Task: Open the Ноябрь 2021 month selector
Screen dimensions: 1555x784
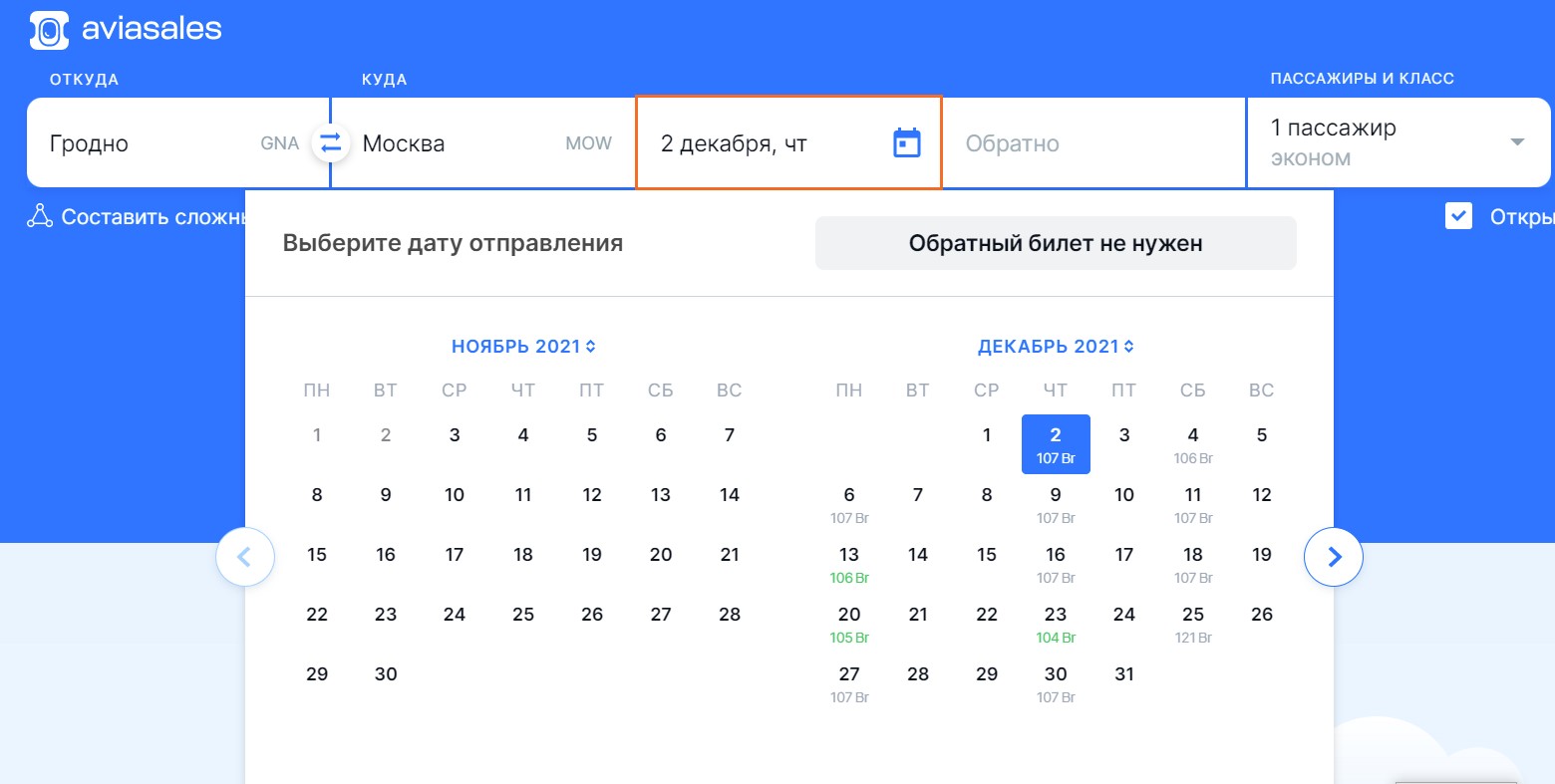Action: pos(523,346)
